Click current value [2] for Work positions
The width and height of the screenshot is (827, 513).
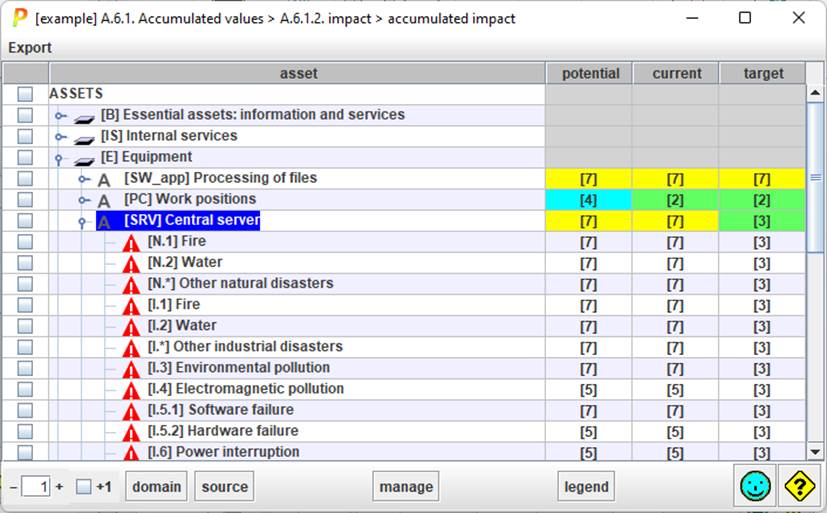click(675, 200)
